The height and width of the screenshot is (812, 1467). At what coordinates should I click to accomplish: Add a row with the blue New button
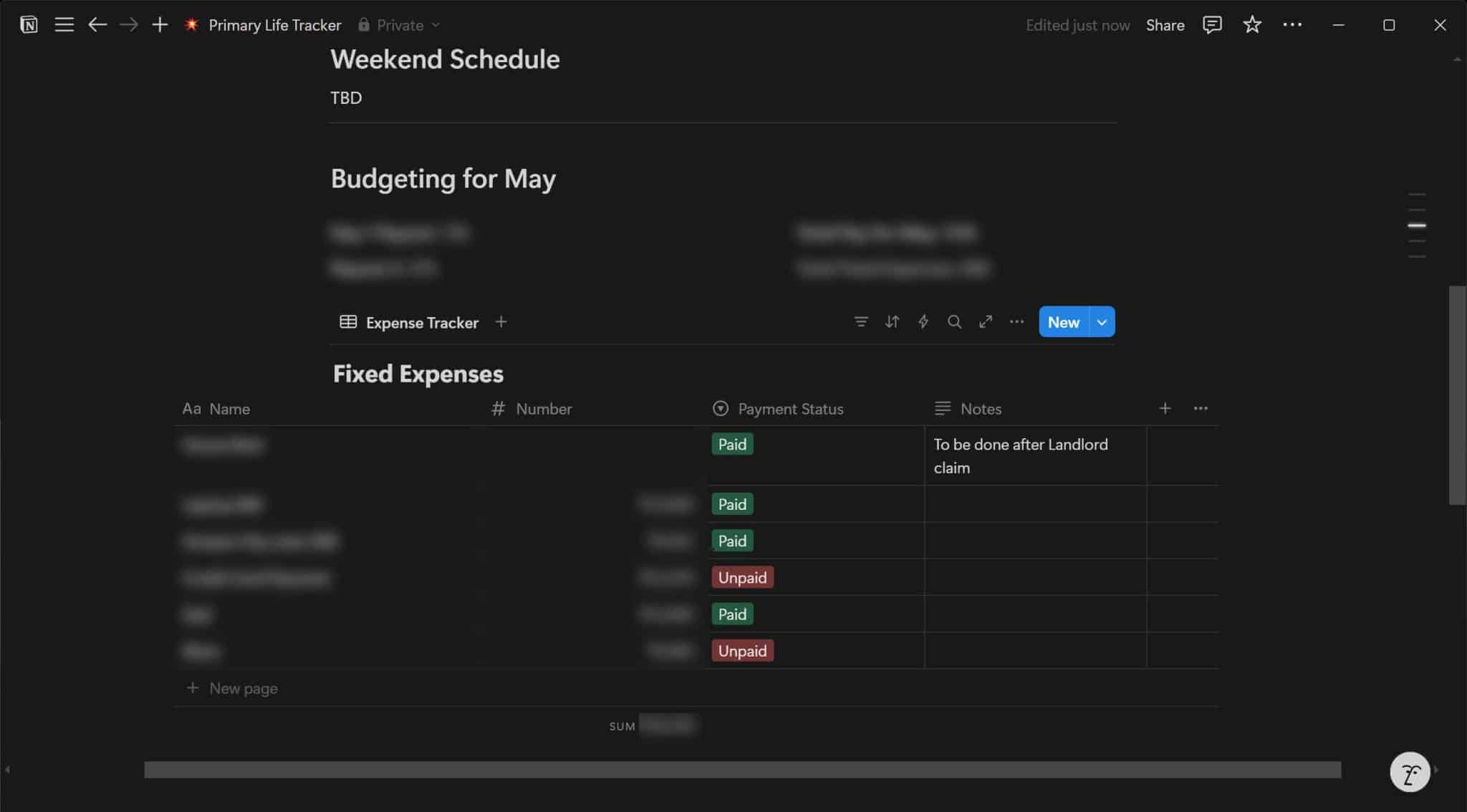(1063, 322)
